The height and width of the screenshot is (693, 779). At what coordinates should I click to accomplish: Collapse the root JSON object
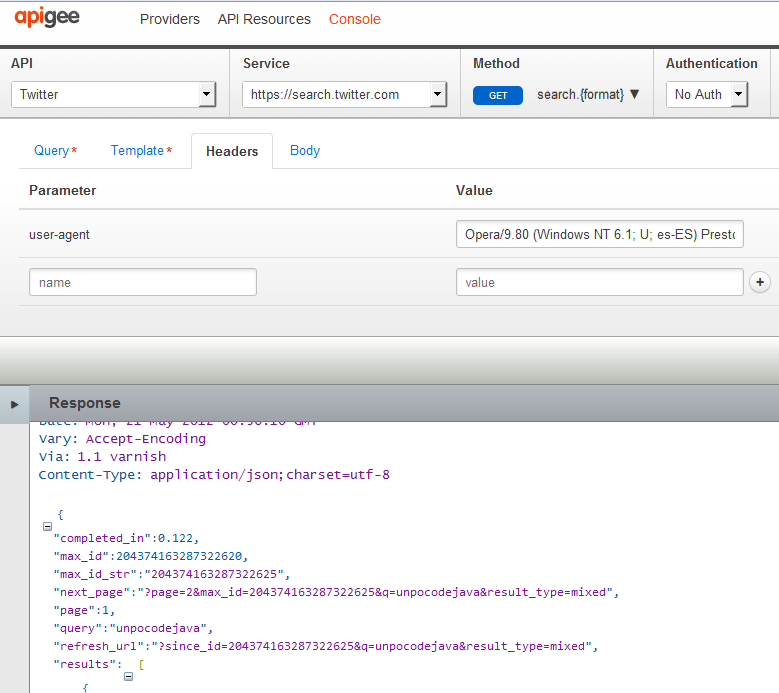[47, 526]
